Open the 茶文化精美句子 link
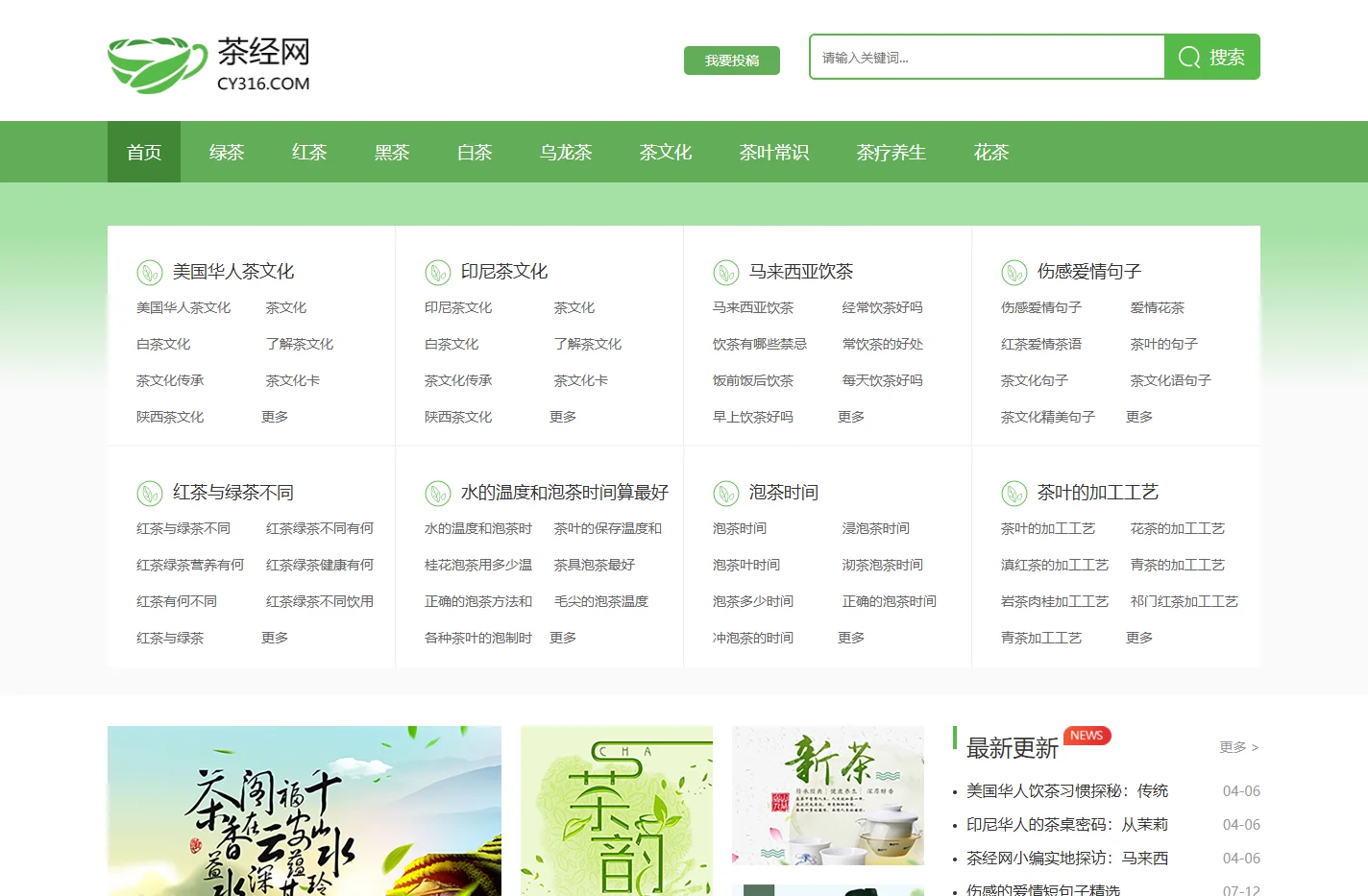Viewport: 1368px width, 896px height. 1048,417
